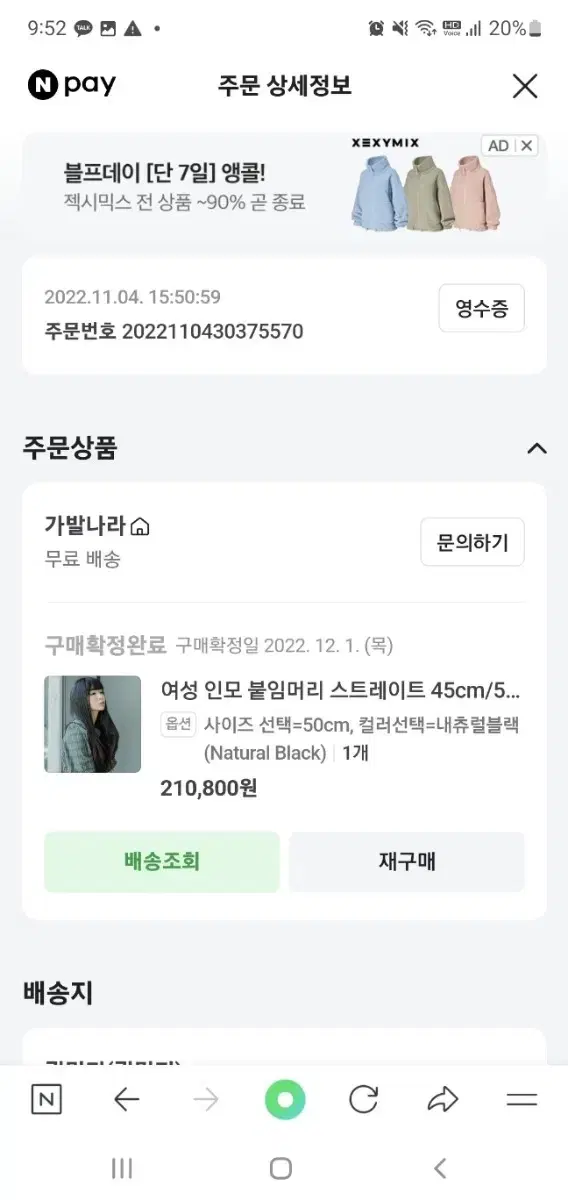The image size is (568, 1200).
Task: Go back with the browser arrow
Action: click(x=126, y=1101)
